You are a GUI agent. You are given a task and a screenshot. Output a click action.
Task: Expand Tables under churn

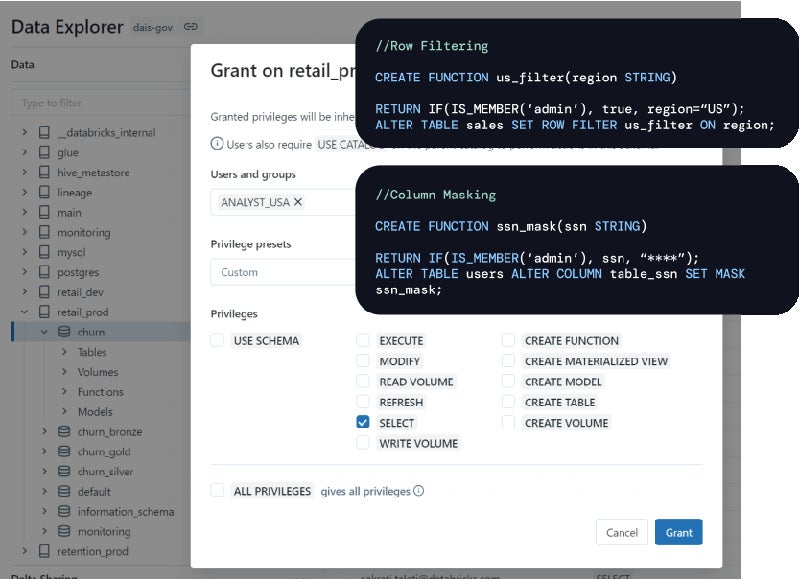tap(64, 351)
